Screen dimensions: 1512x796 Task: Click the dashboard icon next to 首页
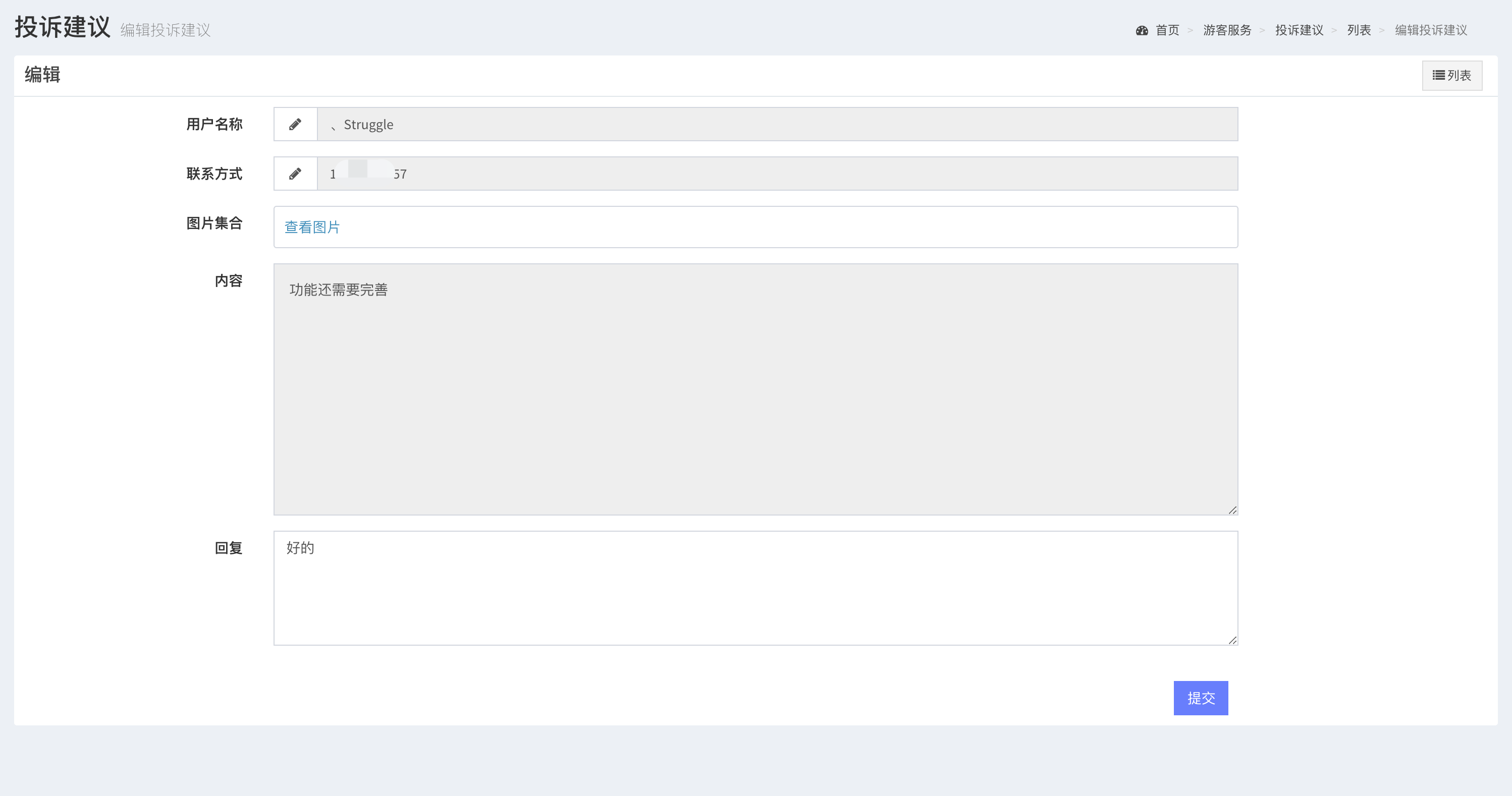[1142, 30]
